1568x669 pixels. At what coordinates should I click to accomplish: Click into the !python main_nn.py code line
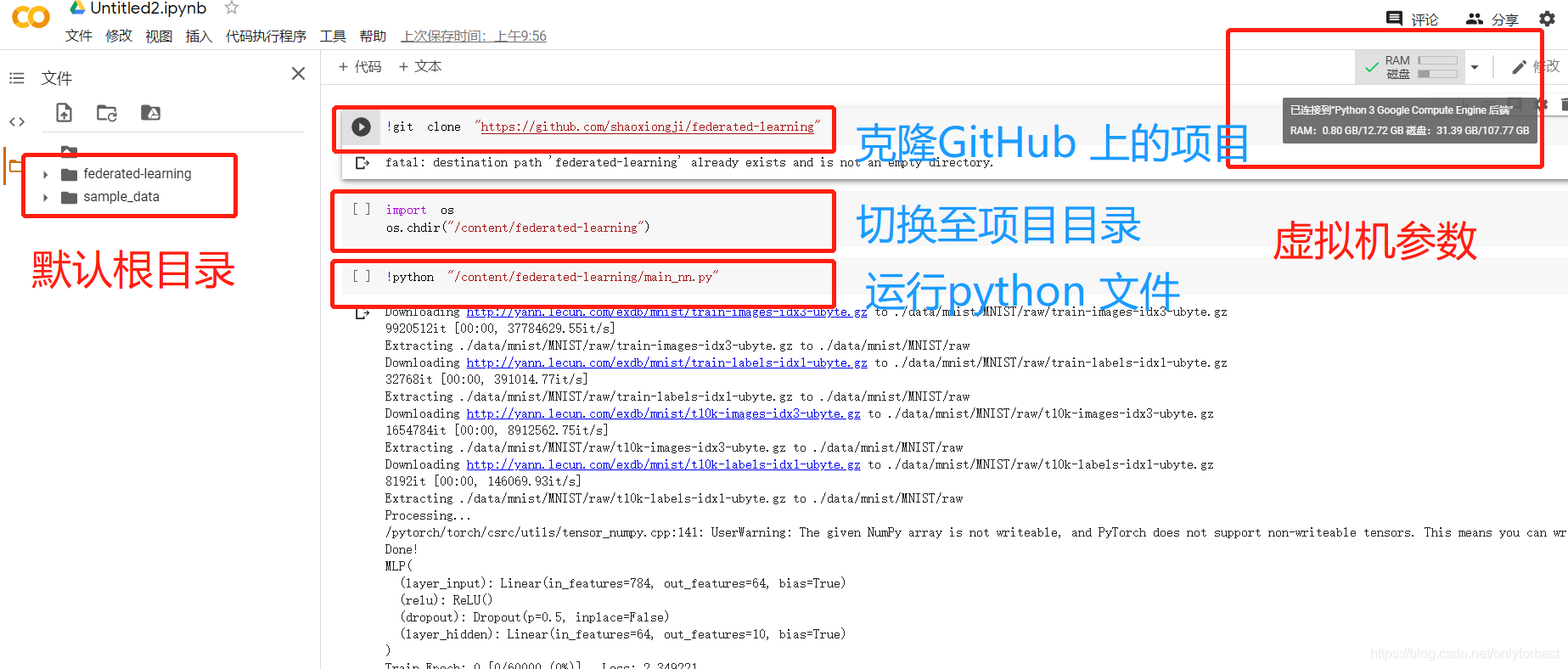pyautogui.click(x=552, y=277)
